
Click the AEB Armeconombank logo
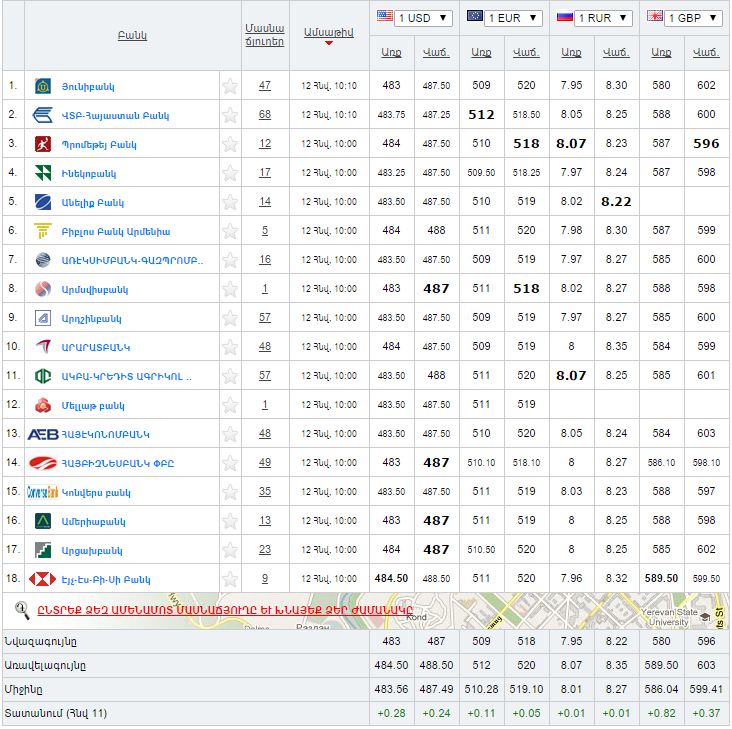coord(42,434)
